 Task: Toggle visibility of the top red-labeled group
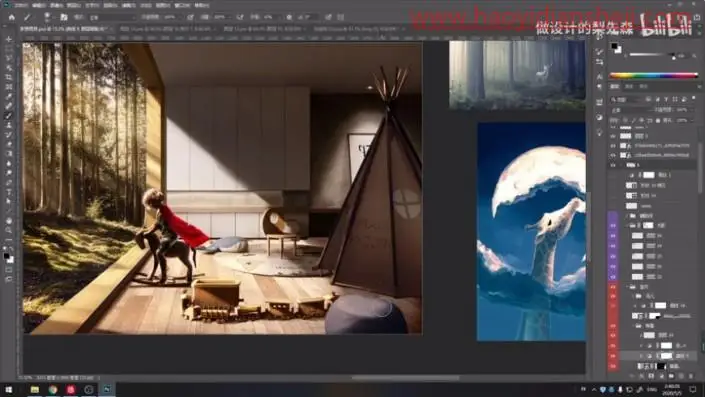click(x=613, y=286)
